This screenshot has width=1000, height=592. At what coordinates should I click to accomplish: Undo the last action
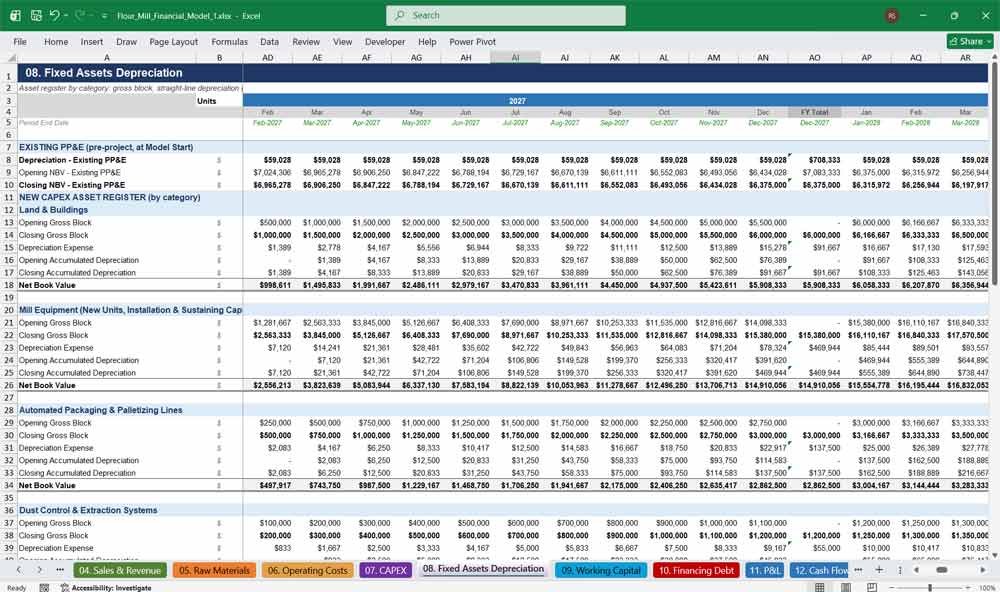pyautogui.click(x=54, y=15)
